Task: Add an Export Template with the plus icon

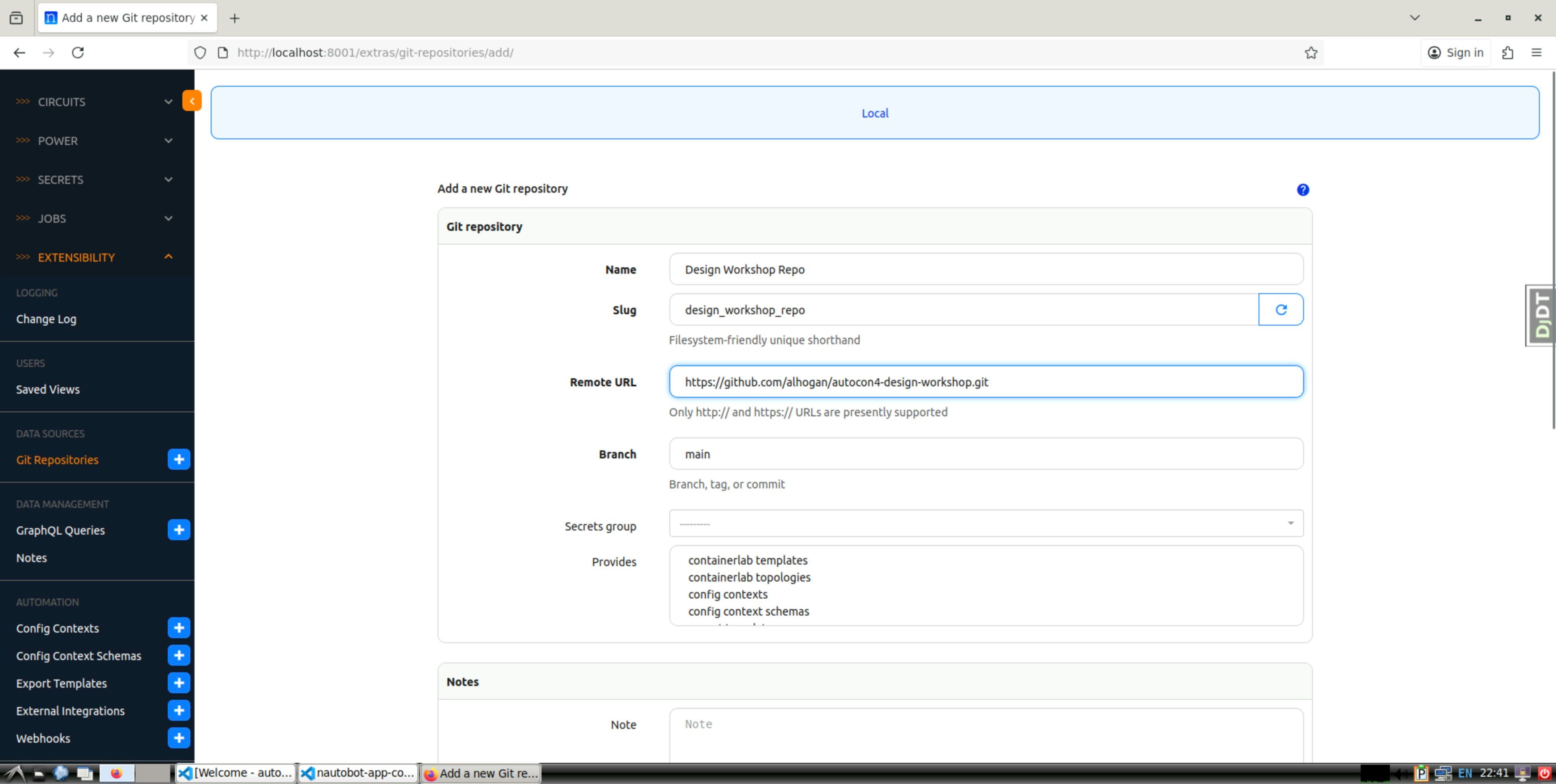Action: point(179,683)
